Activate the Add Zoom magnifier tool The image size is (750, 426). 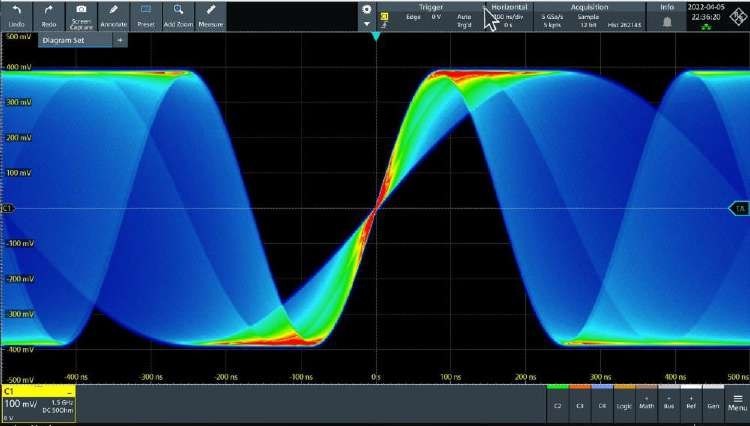click(x=178, y=14)
